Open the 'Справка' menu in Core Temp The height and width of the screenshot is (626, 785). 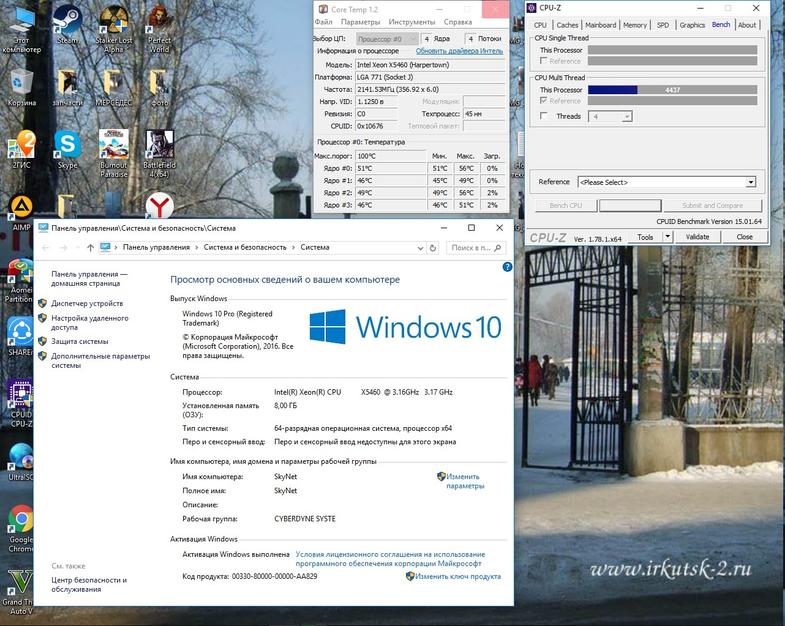tap(458, 22)
